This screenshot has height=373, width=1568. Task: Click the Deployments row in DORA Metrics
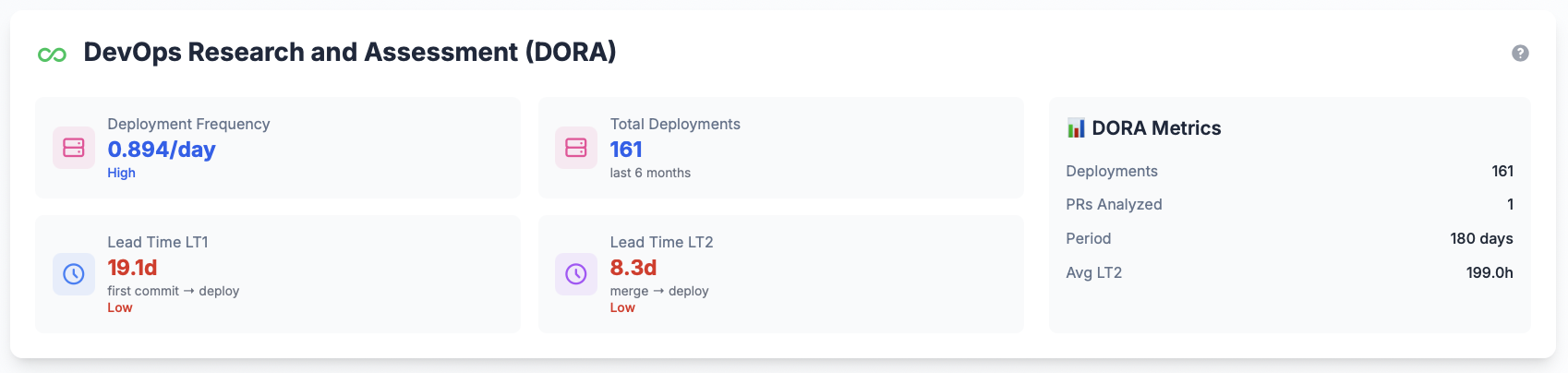point(1112,171)
